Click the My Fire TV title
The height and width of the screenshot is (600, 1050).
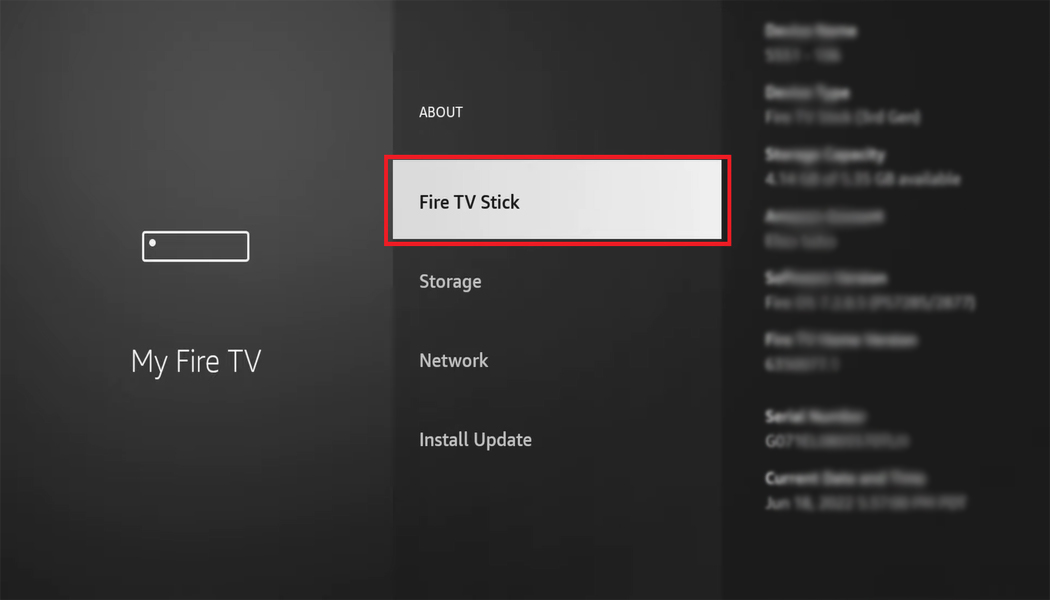tap(196, 362)
